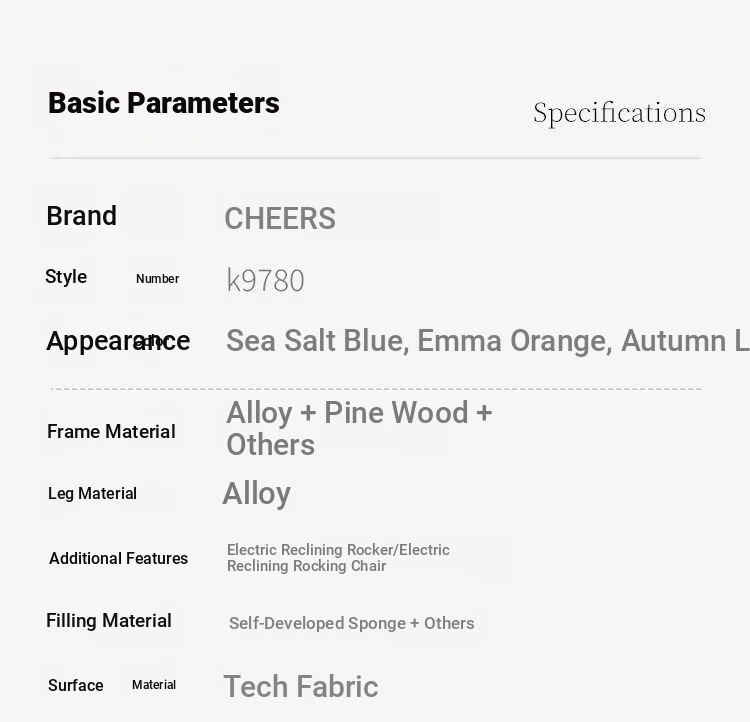The width and height of the screenshot is (750, 722).
Task: Select Alloy + Pine Wood + Others value
Action: point(359,429)
